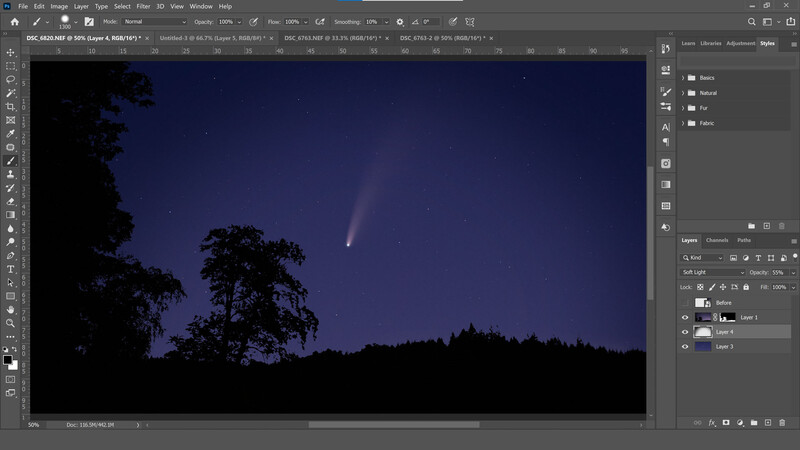Open the Smoothing dropdown arrow
The image size is (800, 450).
tap(386, 22)
